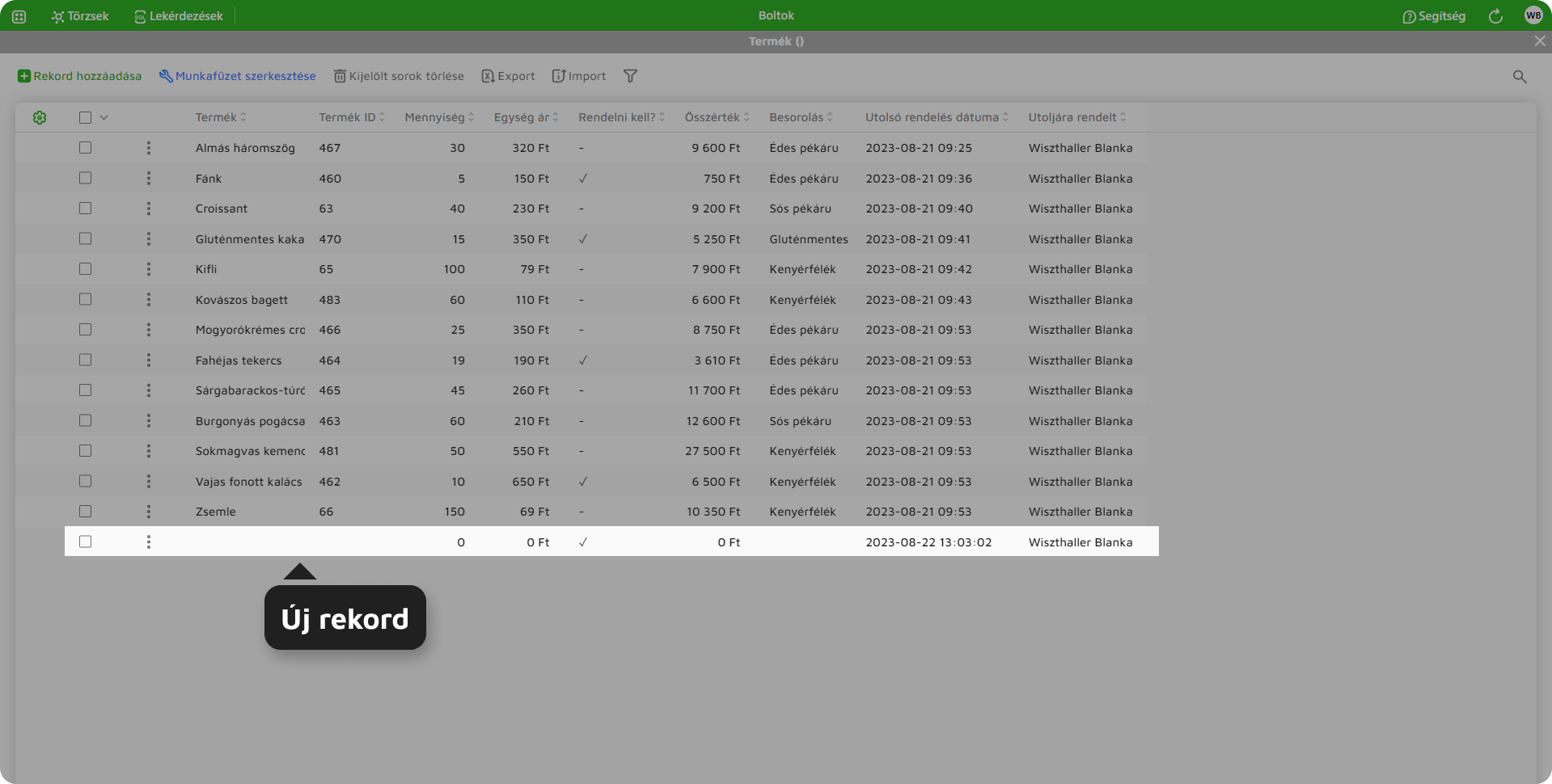Click the empty Termék cell of new record
This screenshot has height=784, width=1552.
click(250, 542)
